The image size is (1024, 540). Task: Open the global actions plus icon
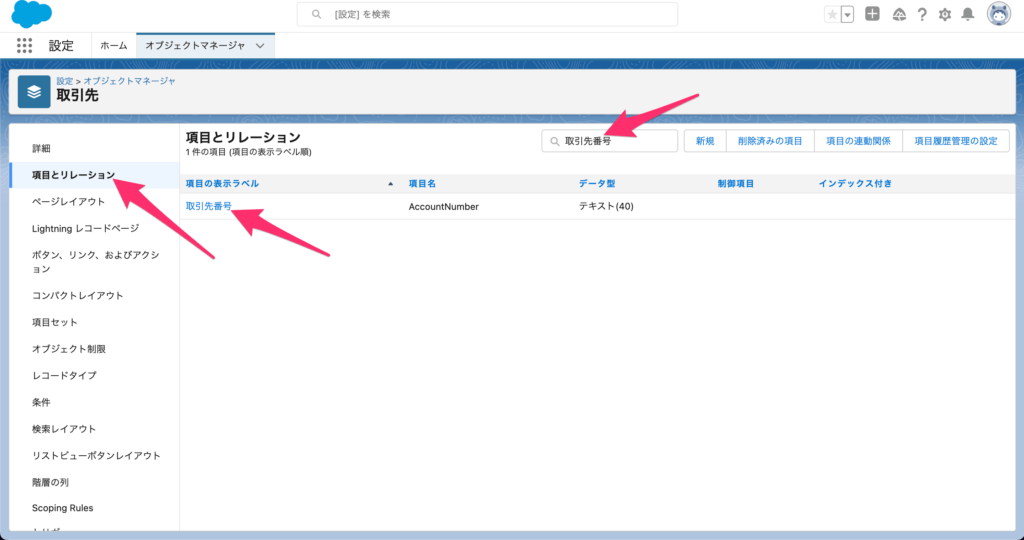tap(872, 14)
